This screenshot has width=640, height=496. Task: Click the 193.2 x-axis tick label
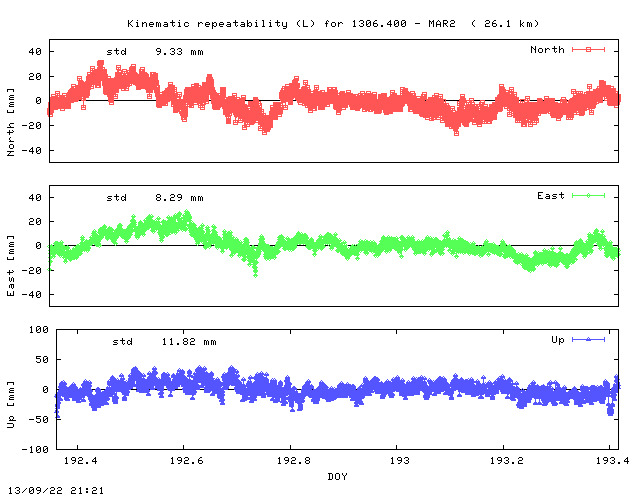coord(506,460)
